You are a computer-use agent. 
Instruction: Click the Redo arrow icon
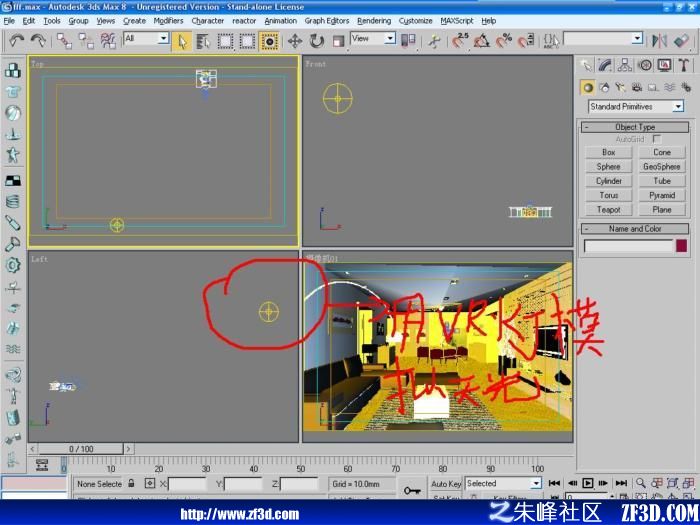(38, 41)
